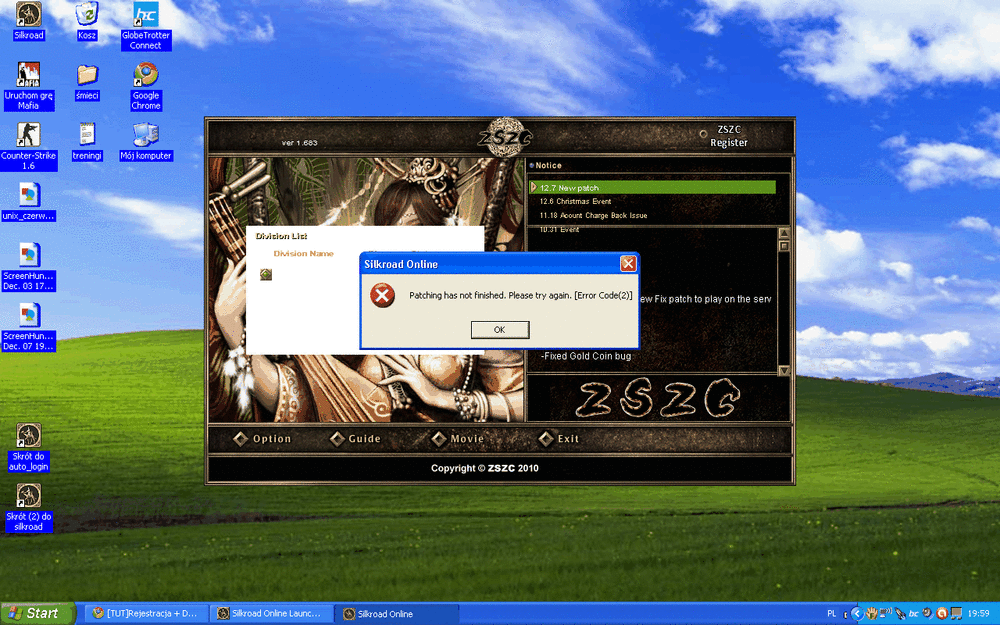
Task: Open the Guide in launcher
Action: point(355,439)
